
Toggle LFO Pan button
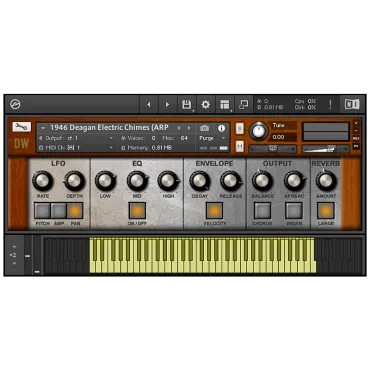click(75, 211)
